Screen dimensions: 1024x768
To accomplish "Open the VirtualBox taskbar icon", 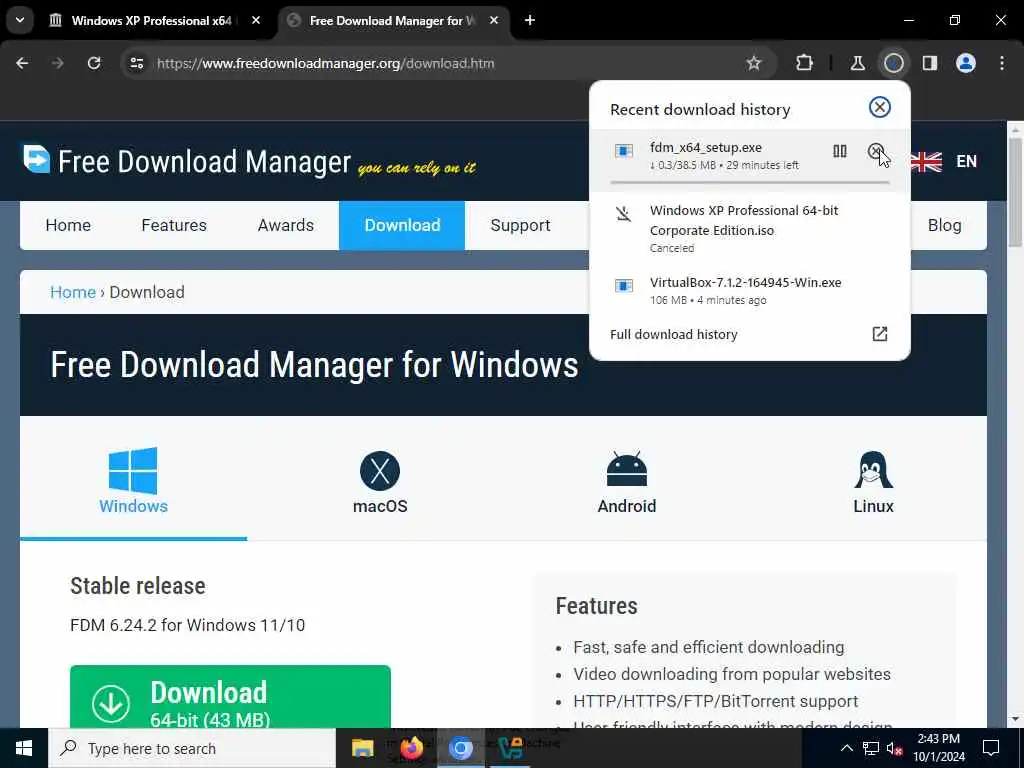I will pos(510,748).
